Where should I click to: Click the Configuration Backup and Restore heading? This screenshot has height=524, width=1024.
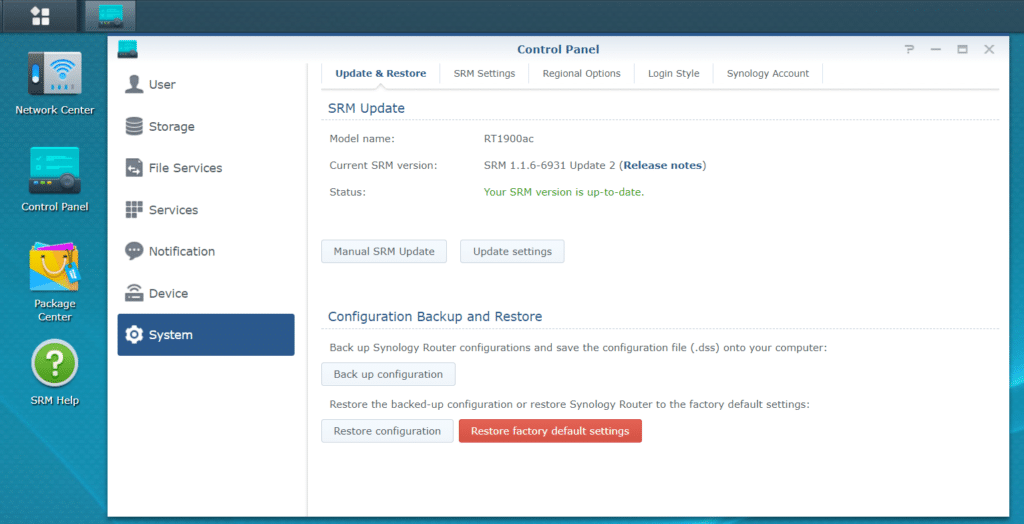[x=435, y=317]
